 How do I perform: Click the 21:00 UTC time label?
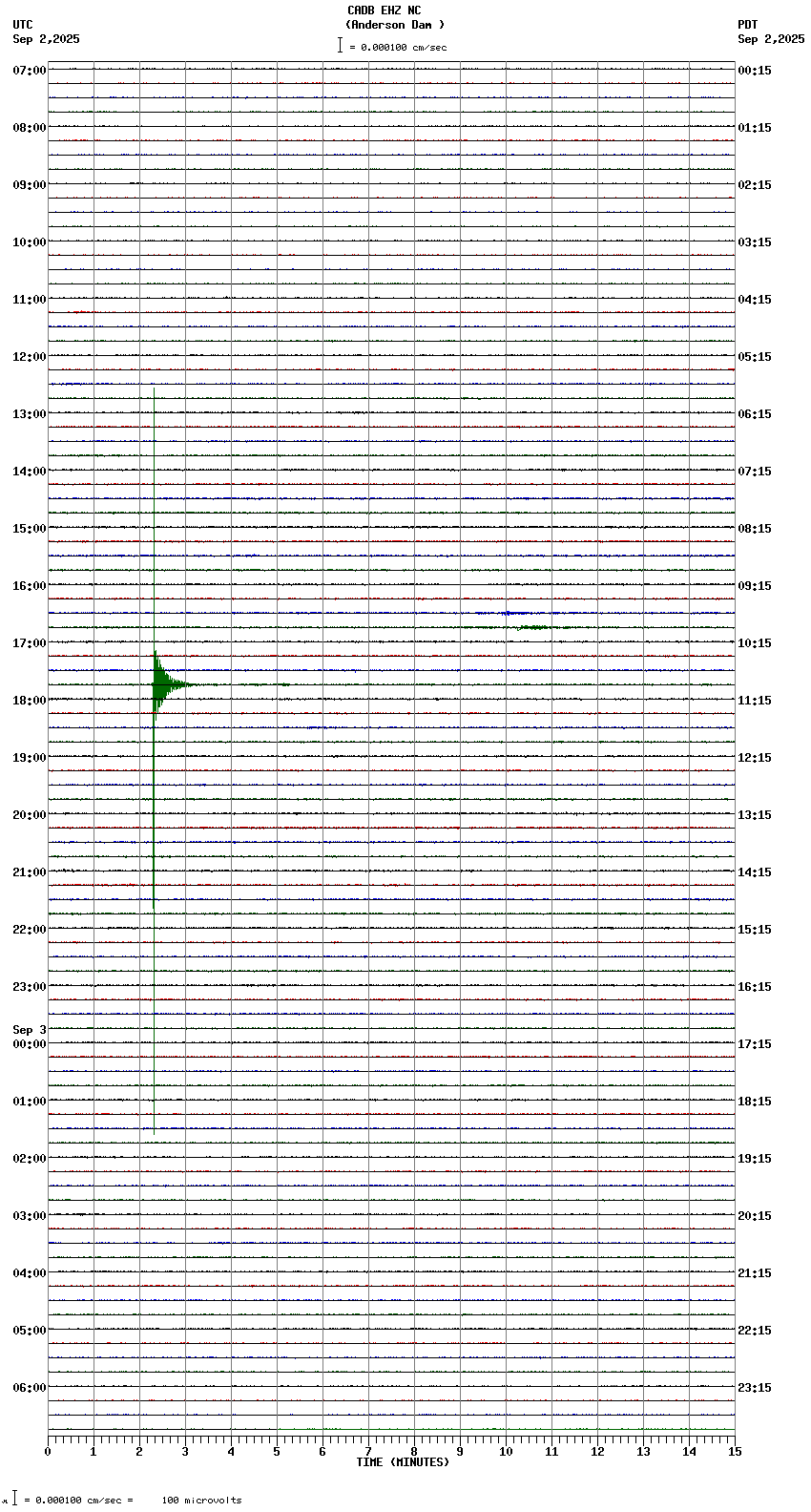click(30, 872)
